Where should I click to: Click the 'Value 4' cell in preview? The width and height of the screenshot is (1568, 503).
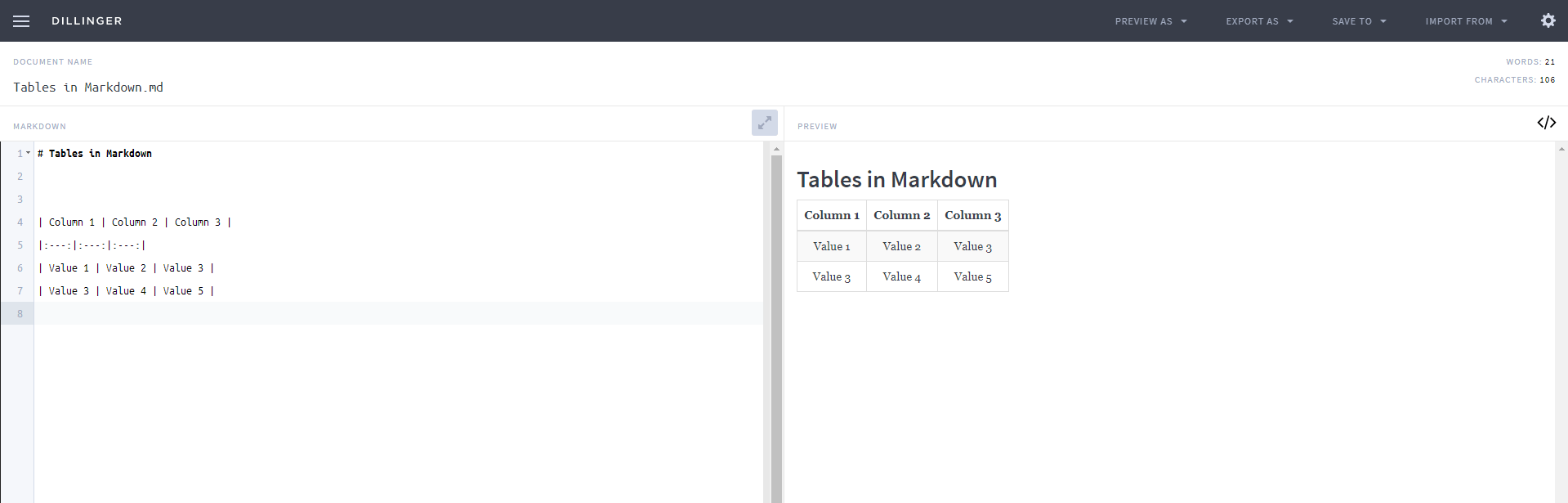(x=902, y=276)
